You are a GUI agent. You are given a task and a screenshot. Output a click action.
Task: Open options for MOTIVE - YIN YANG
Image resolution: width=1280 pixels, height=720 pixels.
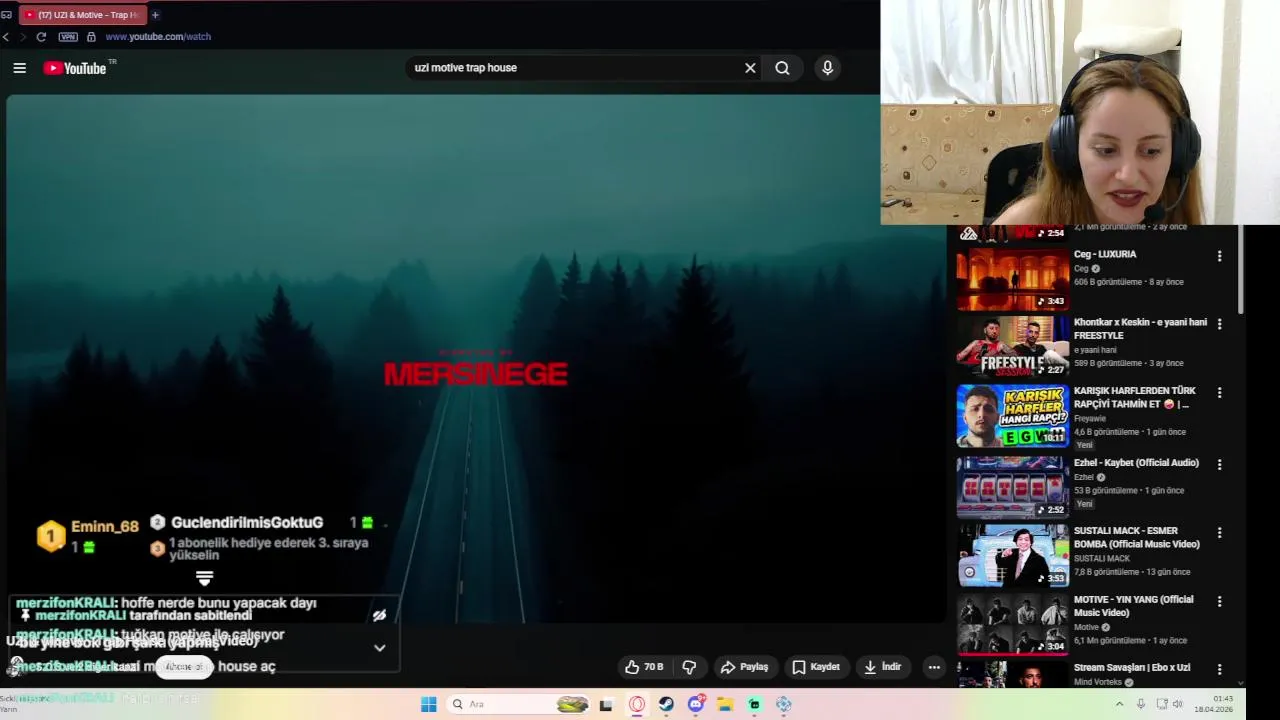coord(1219,601)
